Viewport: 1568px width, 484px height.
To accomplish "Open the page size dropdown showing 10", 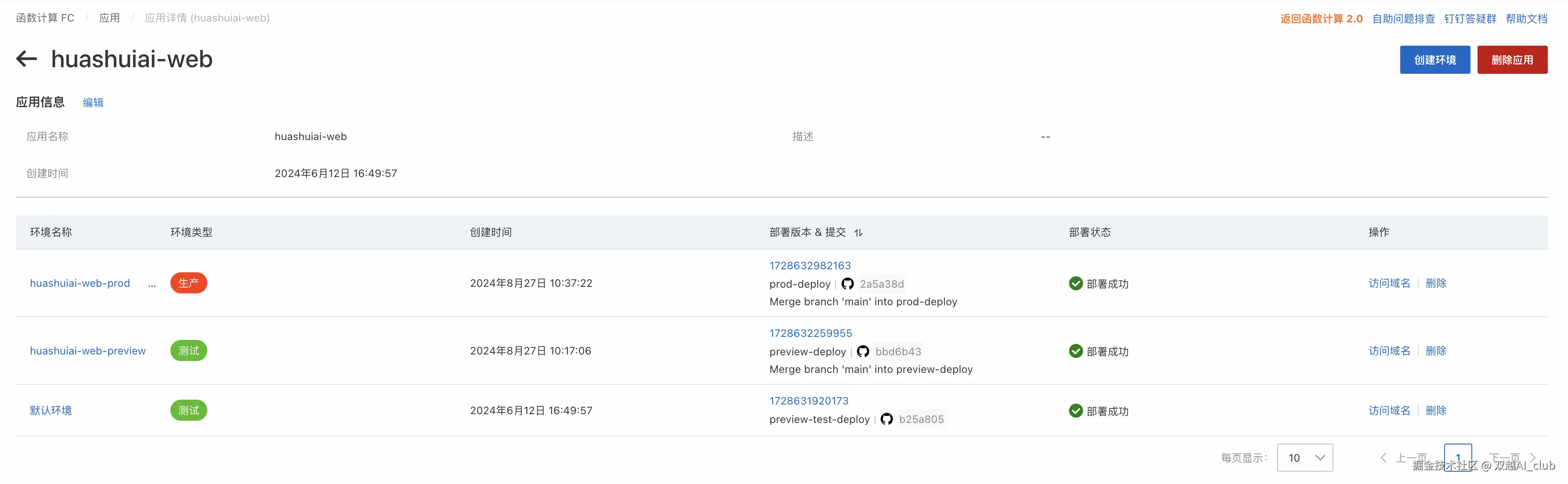I will pos(1304,457).
